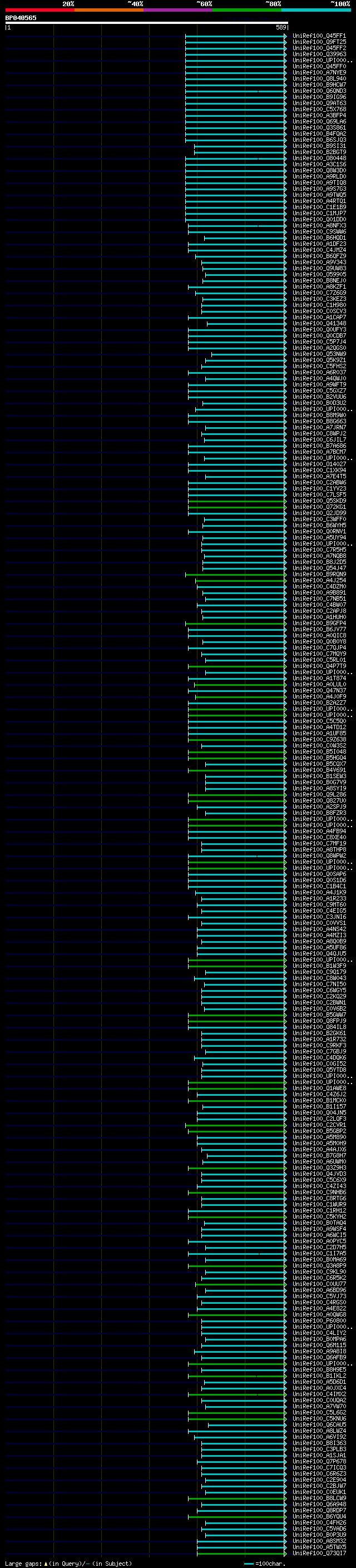Viewport: 356px width, 1568px height.
Task: Click the green ~80% identity legend bar
Action: click(247, 11)
